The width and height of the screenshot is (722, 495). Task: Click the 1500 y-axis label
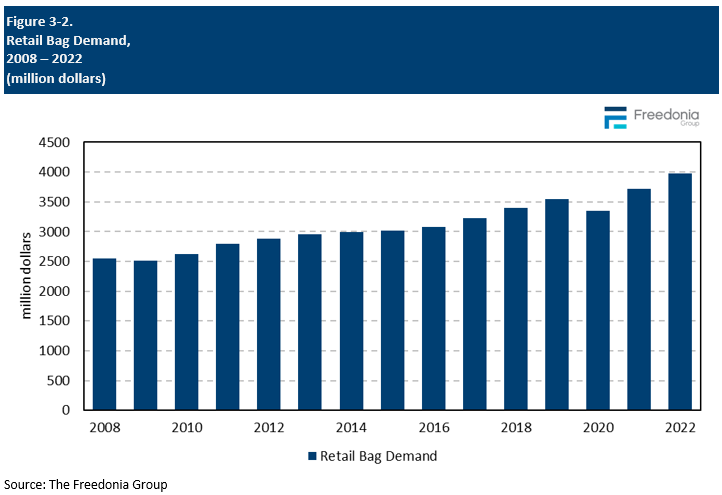coord(54,320)
